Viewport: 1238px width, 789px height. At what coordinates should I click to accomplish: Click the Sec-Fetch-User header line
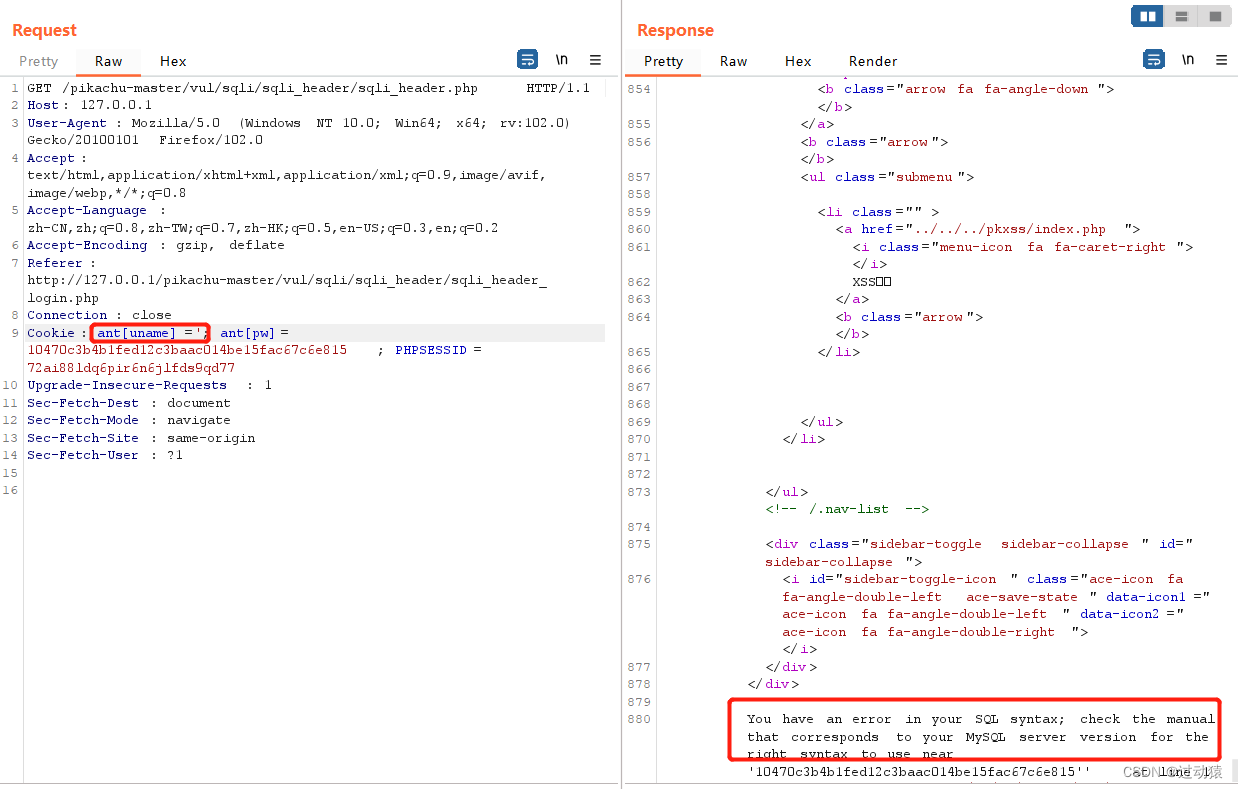(105, 455)
